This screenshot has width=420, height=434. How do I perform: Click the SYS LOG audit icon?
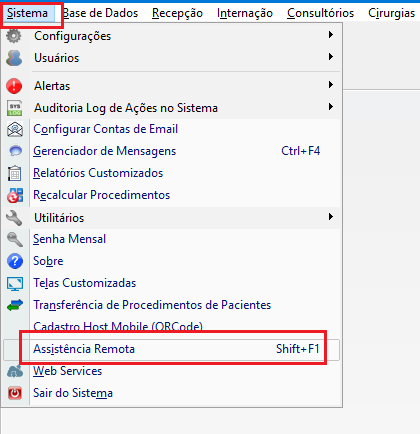click(x=15, y=108)
